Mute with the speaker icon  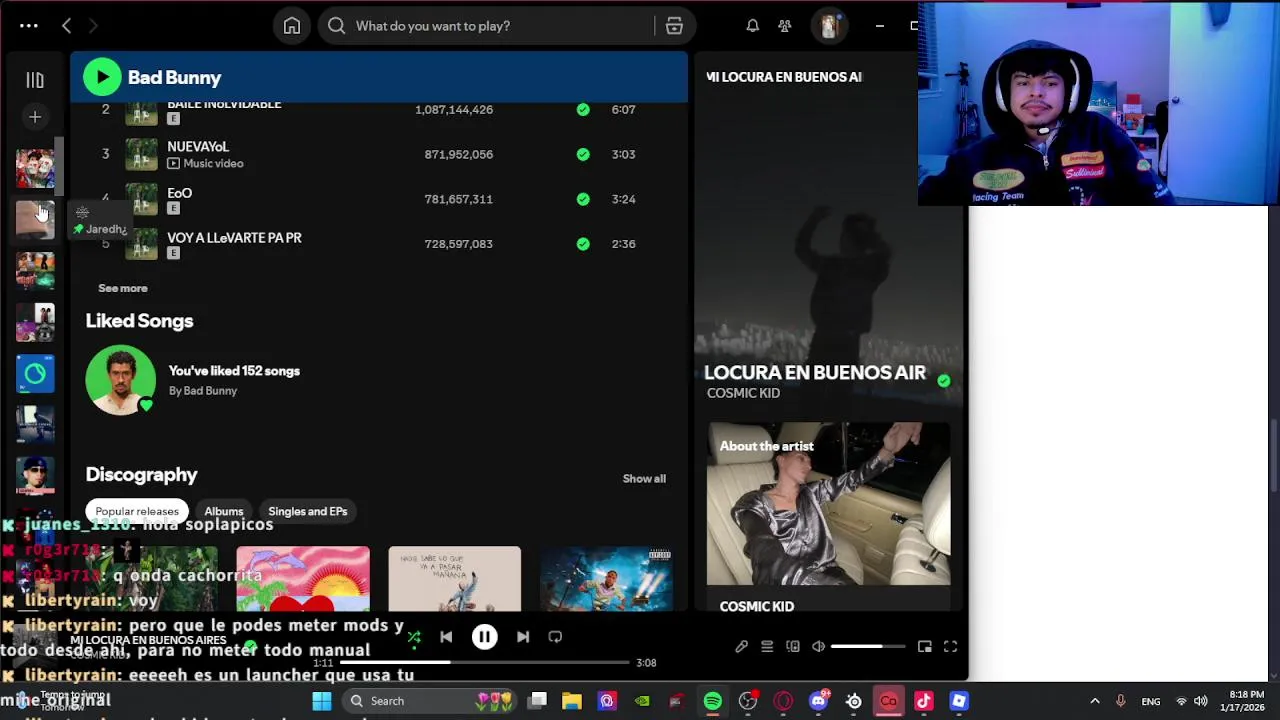tap(819, 647)
